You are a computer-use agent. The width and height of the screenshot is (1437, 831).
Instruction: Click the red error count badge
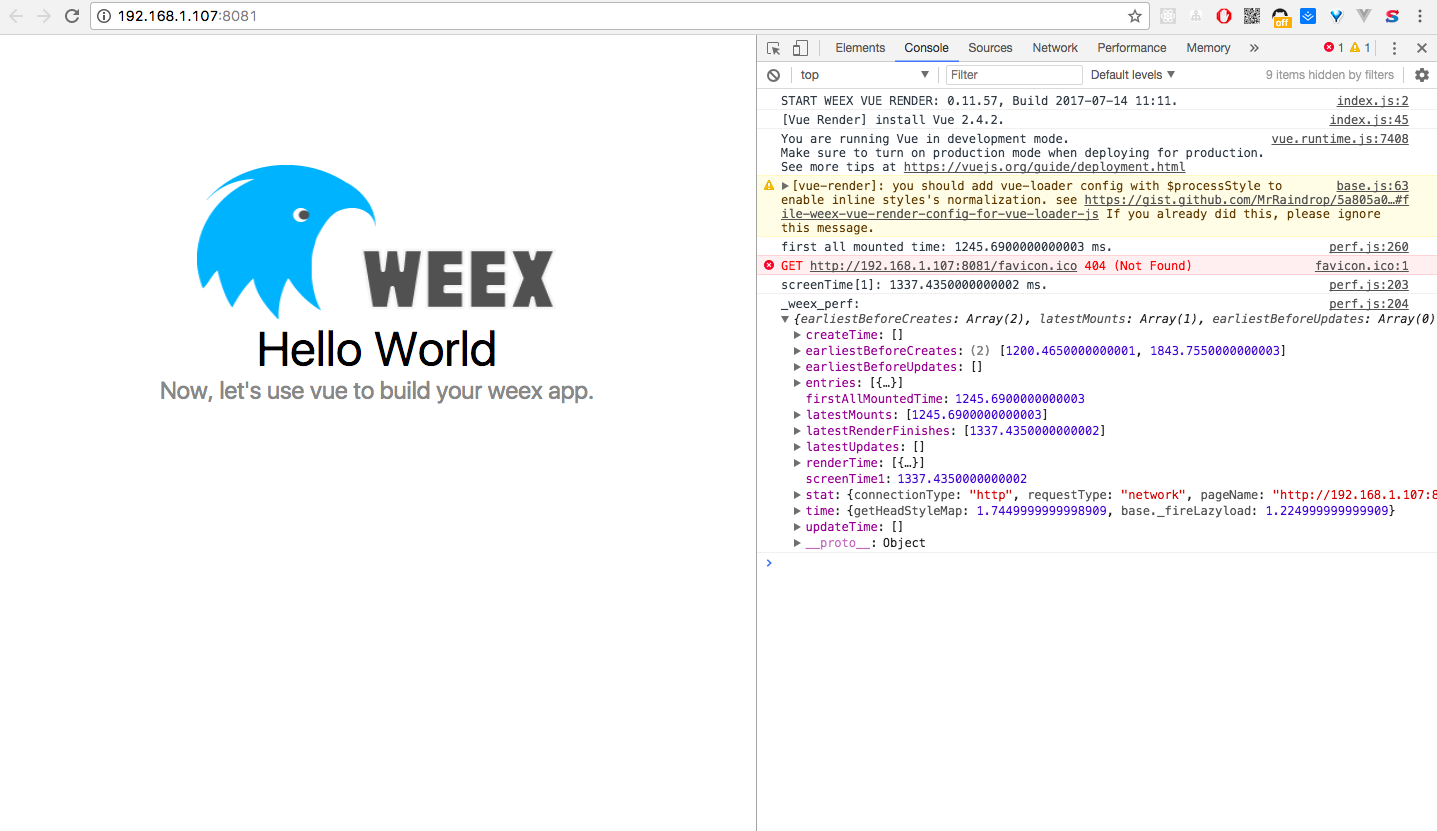click(x=1334, y=48)
